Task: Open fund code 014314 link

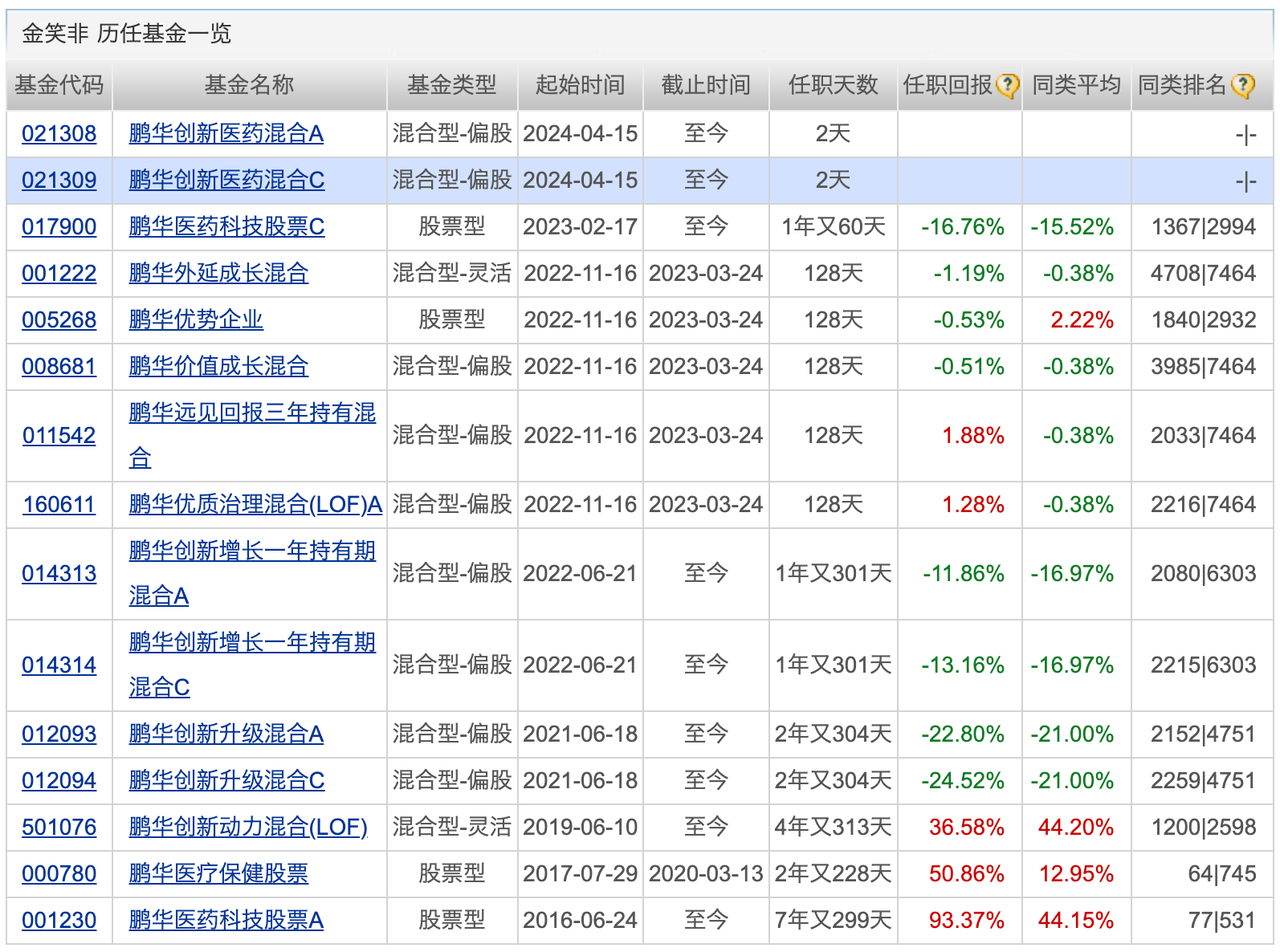Action: click(59, 665)
